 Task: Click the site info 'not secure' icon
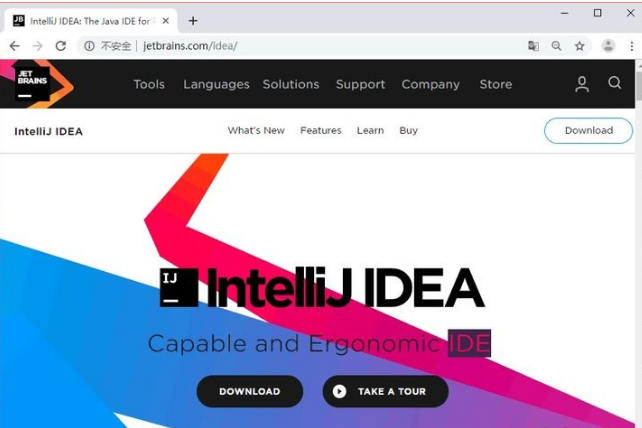[x=89, y=46]
